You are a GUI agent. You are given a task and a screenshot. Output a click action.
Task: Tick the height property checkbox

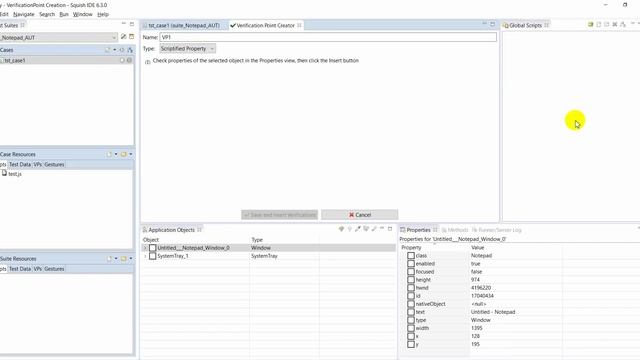tap(411, 280)
